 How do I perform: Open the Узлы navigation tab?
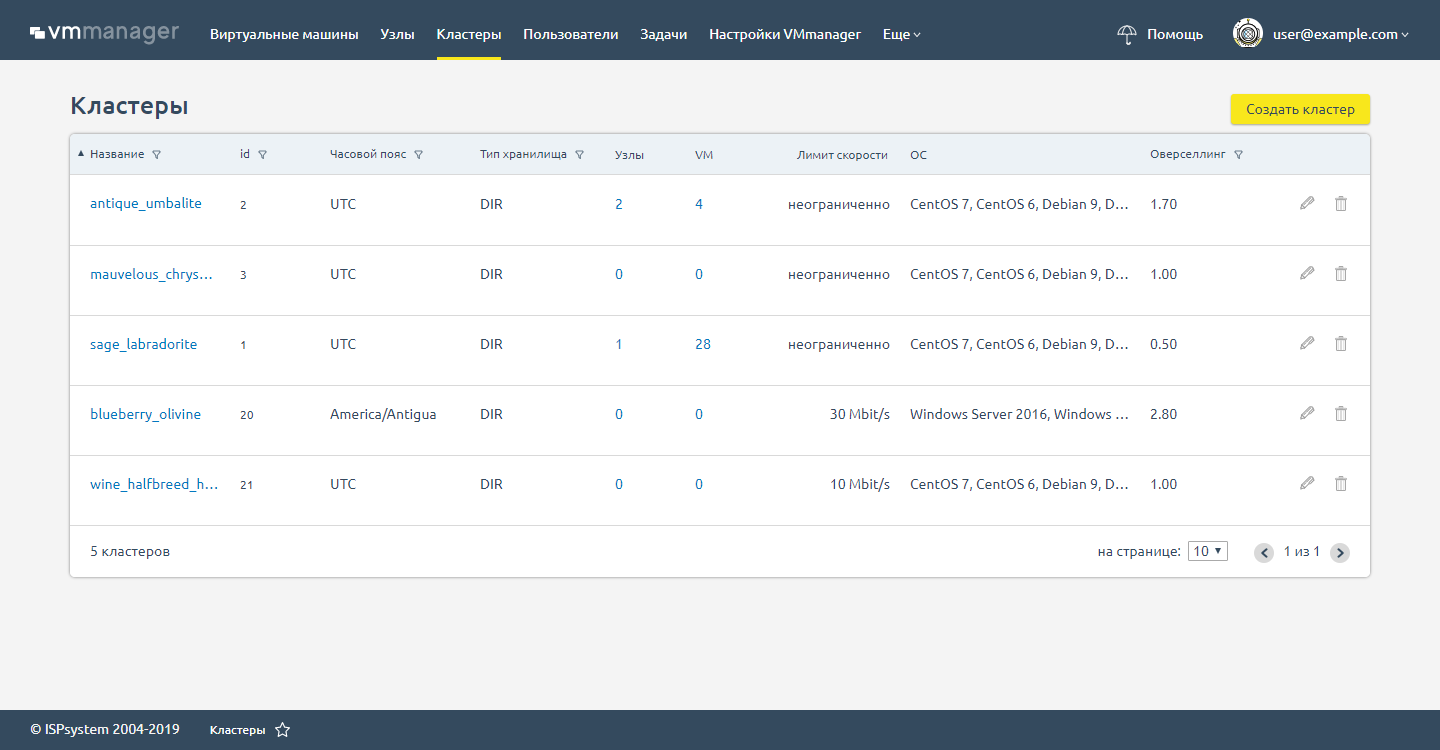click(397, 34)
